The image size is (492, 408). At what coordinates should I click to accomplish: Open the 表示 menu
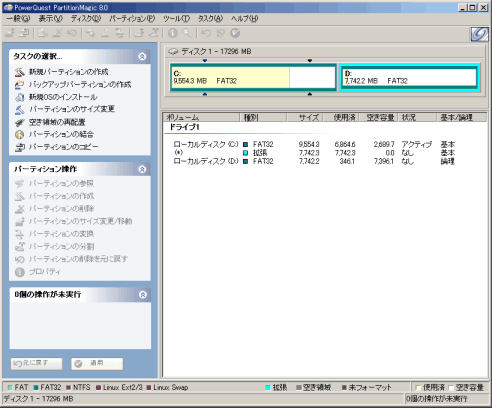coord(51,19)
